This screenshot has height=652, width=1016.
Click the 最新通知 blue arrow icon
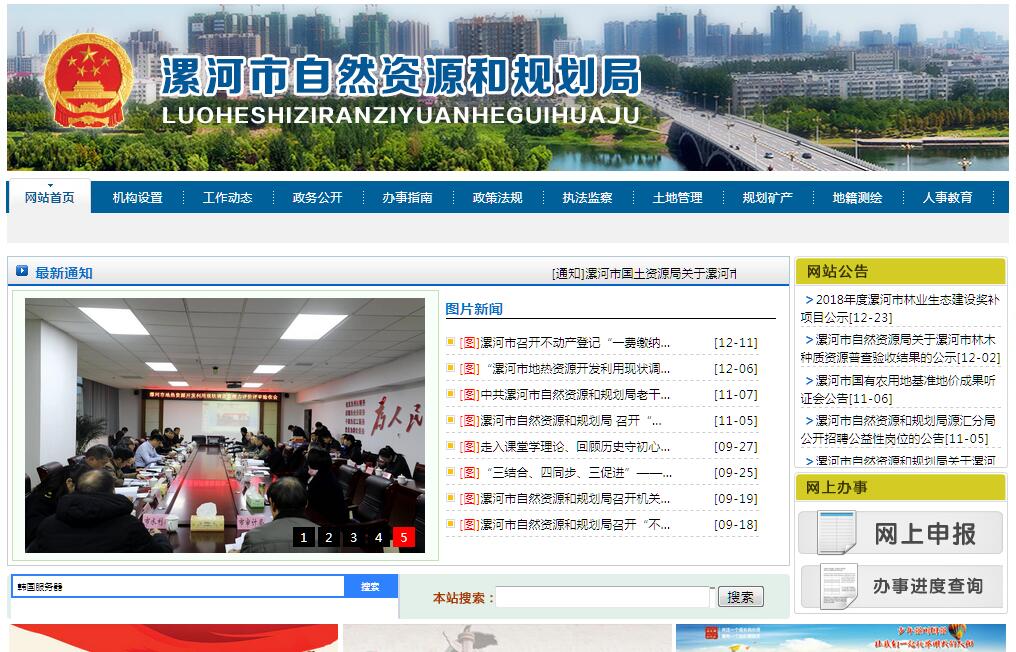click(x=22, y=271)
